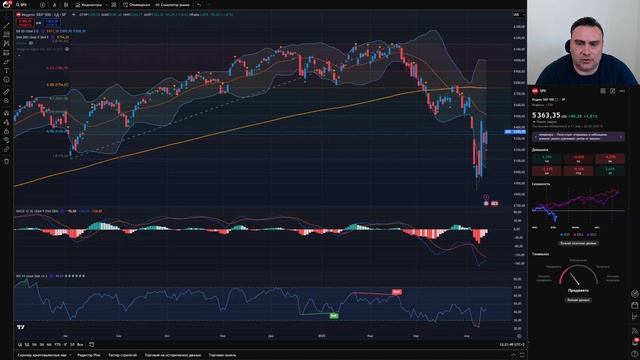Open chart settings gear near time axis
The image size is (640, 360).
tap(519, 336)
